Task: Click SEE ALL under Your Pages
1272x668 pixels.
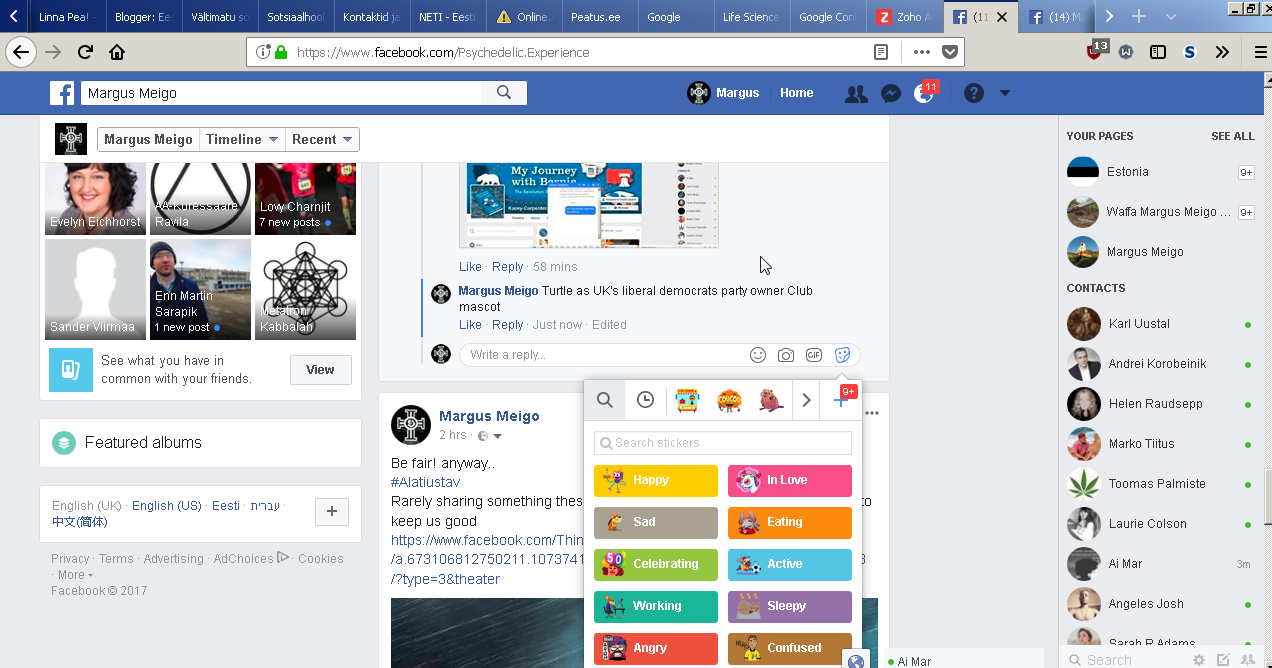Action: pyautogui.click(x=1233, y=136)
